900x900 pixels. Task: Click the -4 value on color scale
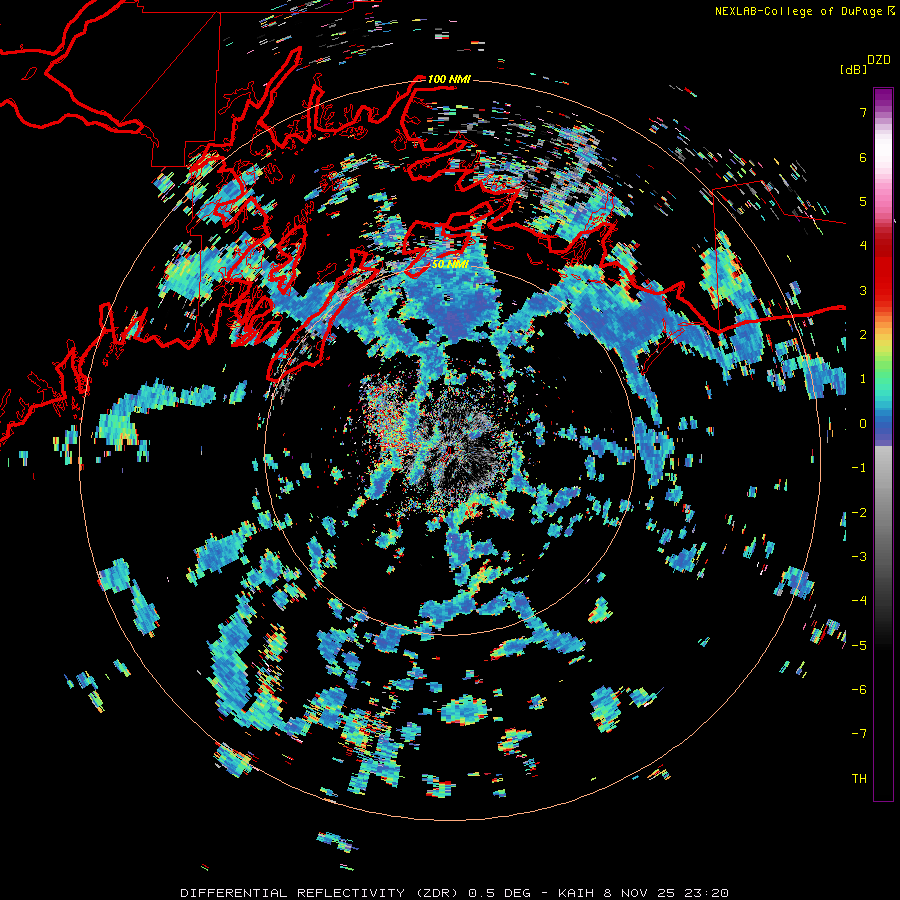point(859,601)
